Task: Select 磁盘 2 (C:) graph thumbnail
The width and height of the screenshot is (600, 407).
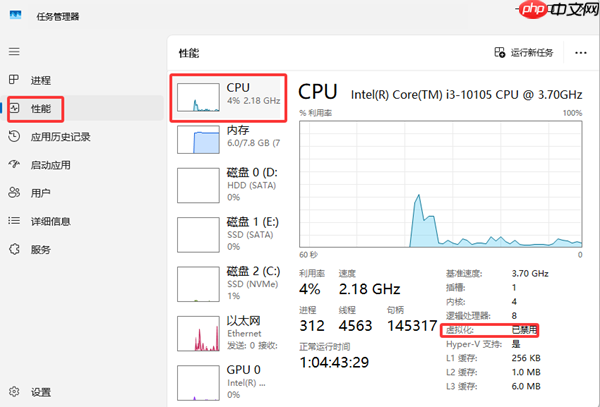Action: (x=198, y=284)
